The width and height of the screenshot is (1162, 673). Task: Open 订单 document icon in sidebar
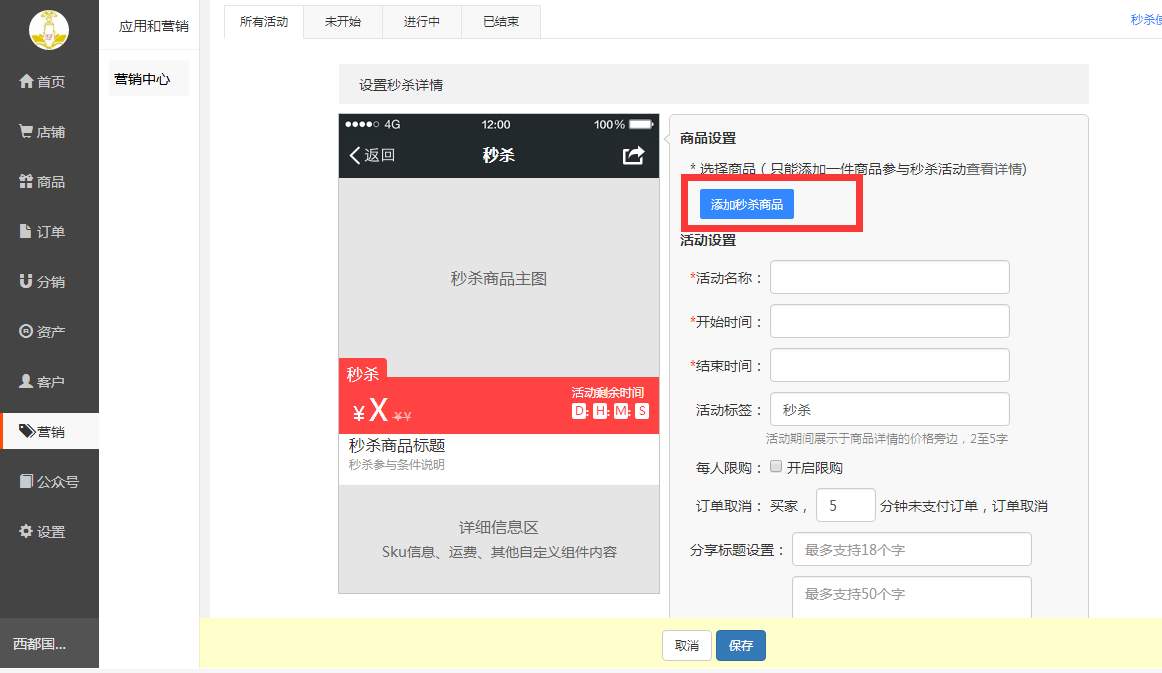[x=26, y=232]
